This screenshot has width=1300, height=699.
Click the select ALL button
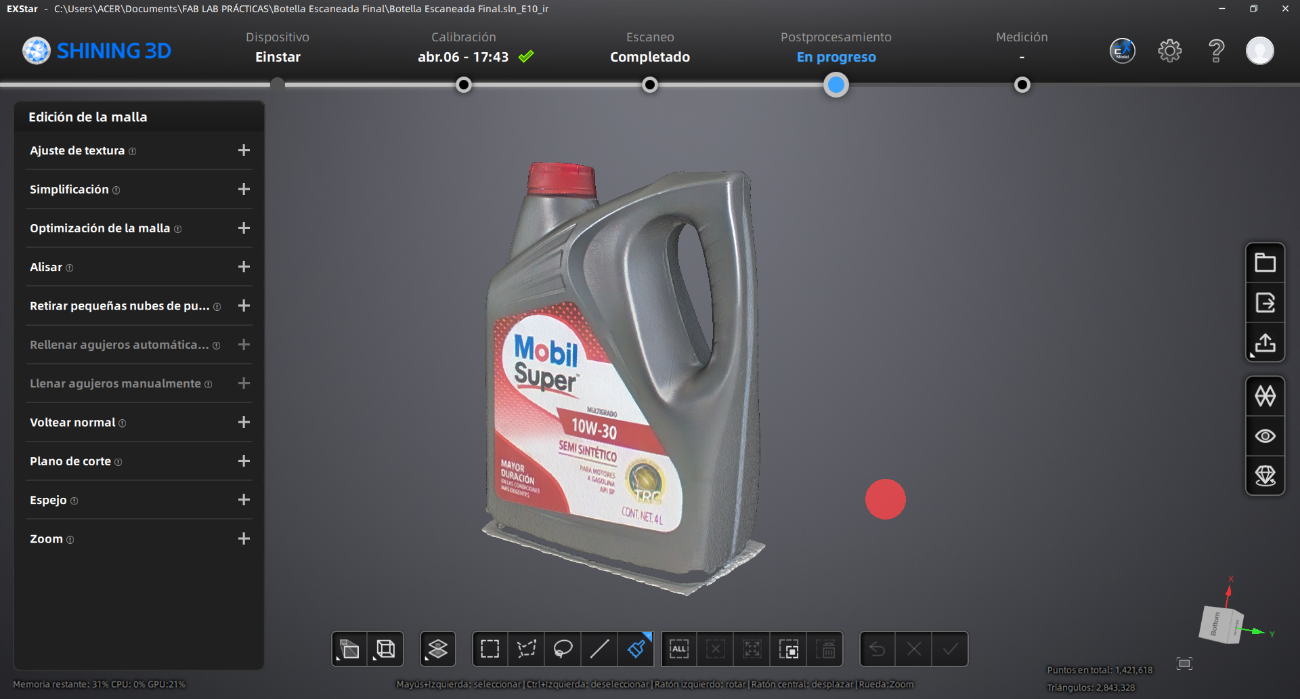tap(679, 649)
